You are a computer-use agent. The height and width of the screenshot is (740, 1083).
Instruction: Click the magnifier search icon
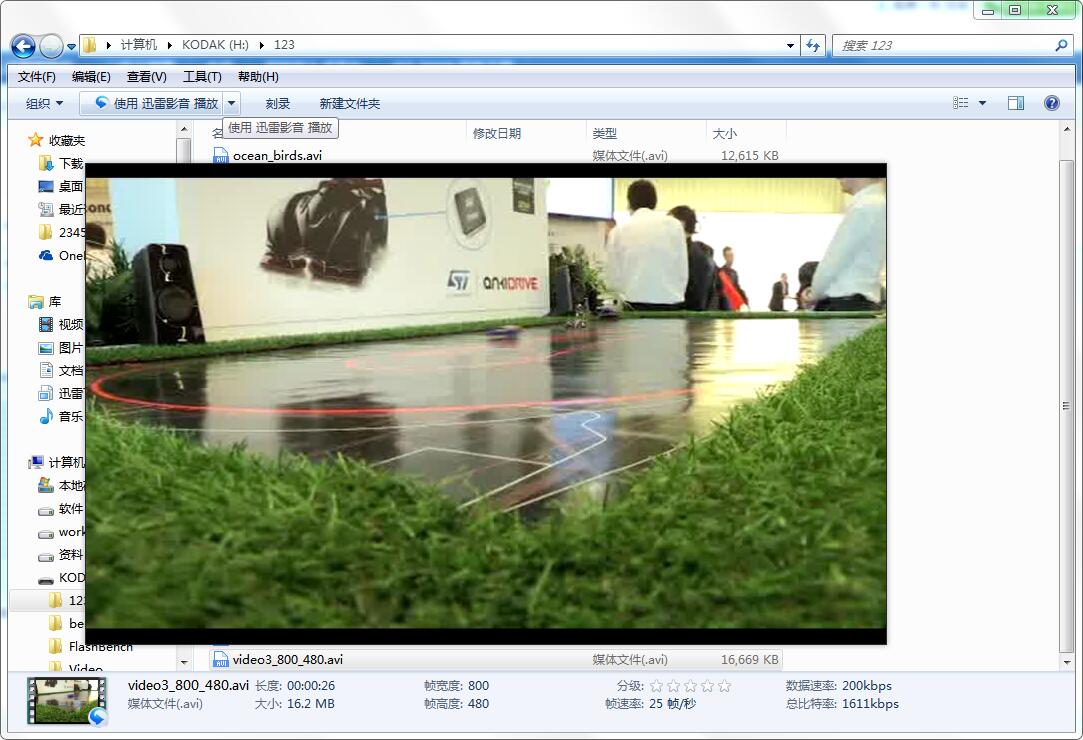(x=1062, y=46)
